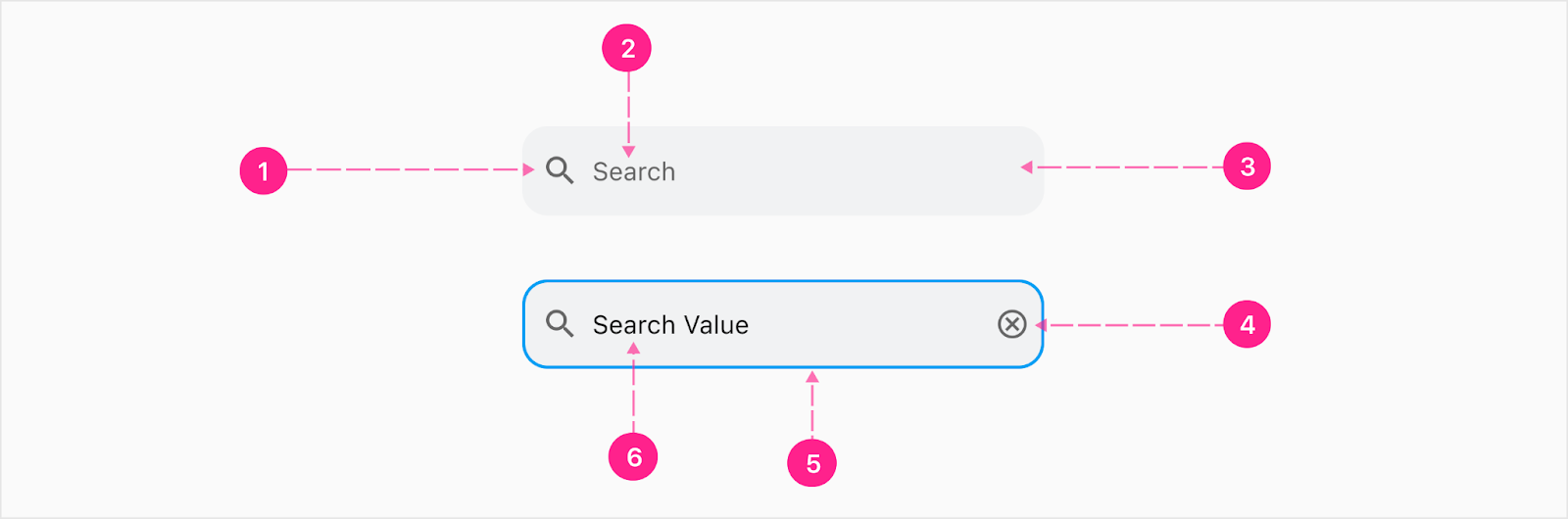Select the pink annotation badge numbered 2
This screenshot has width=1568, height=519.
tap(627, 48)
